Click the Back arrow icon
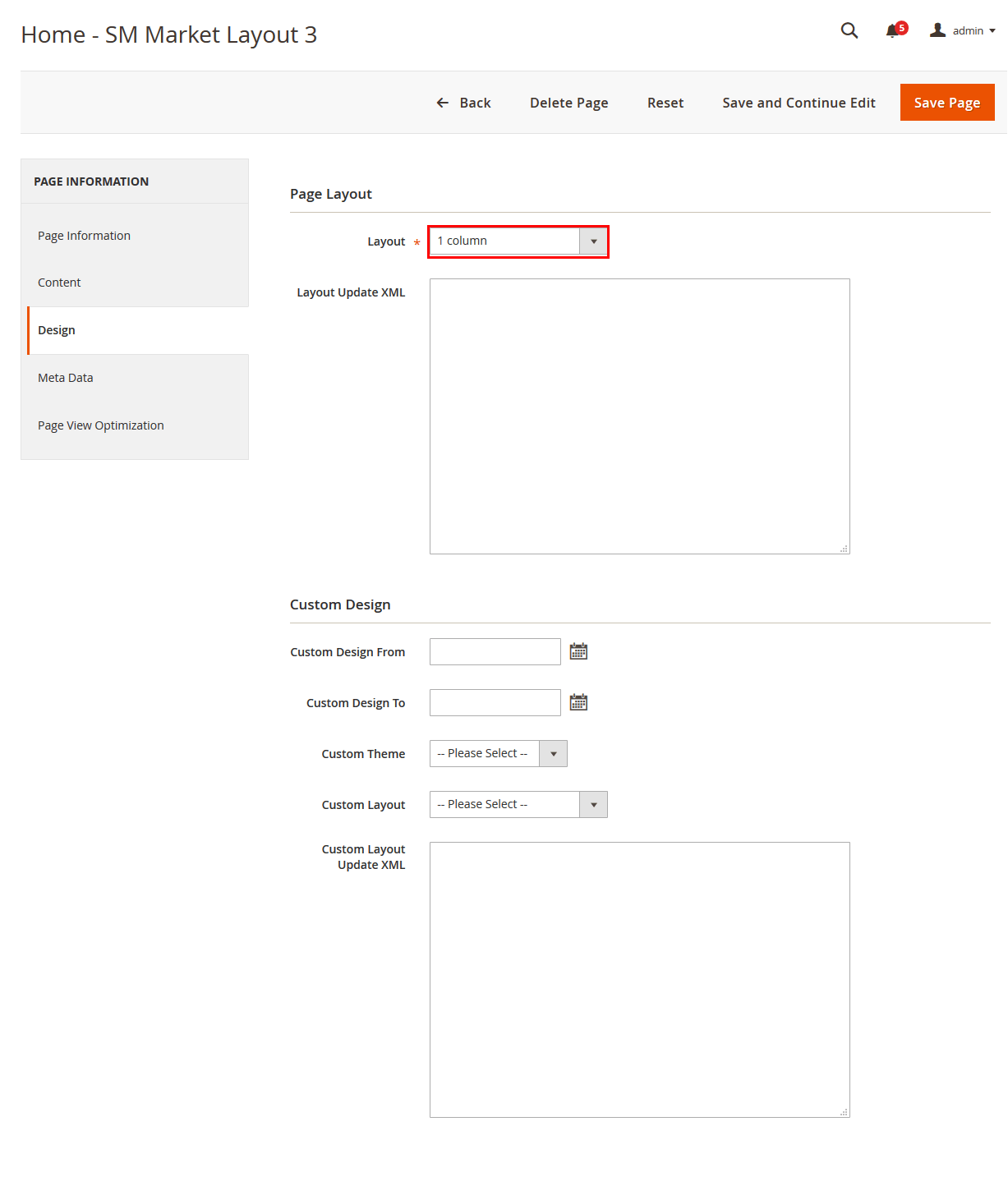1008x1186 pixels. point(443,103)
